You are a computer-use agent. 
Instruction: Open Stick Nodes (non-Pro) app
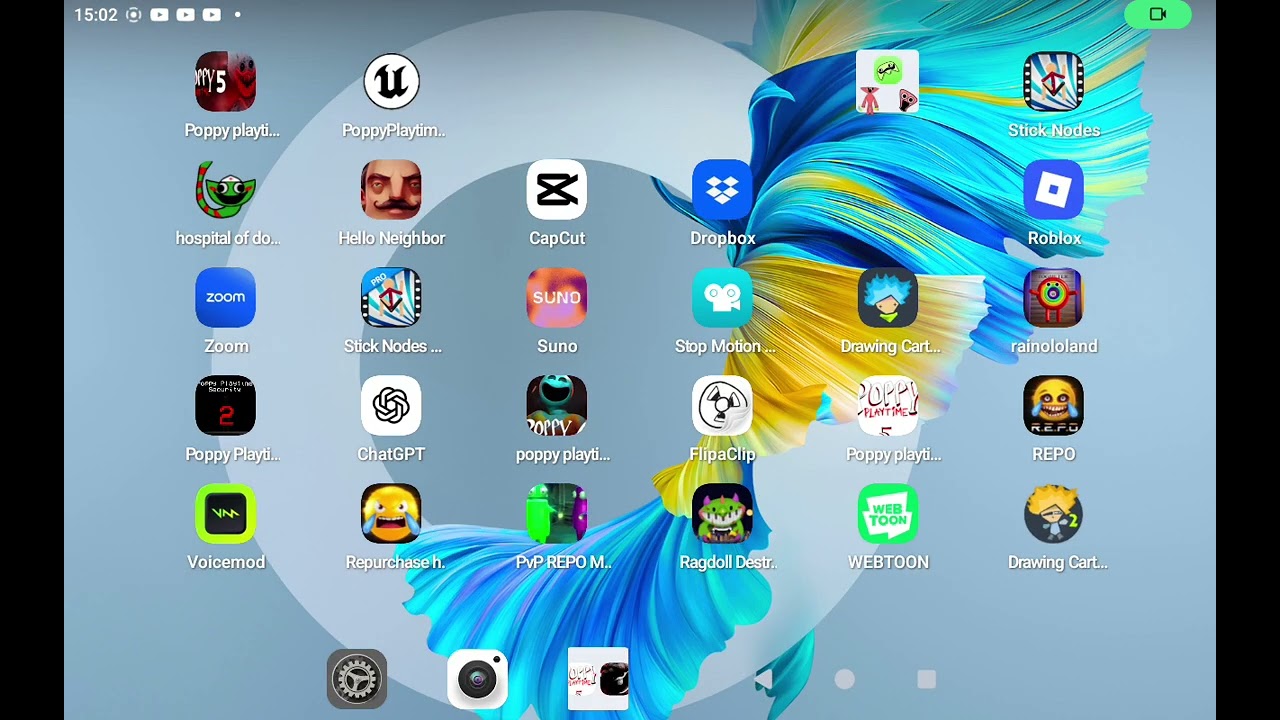click(1054, 82)
